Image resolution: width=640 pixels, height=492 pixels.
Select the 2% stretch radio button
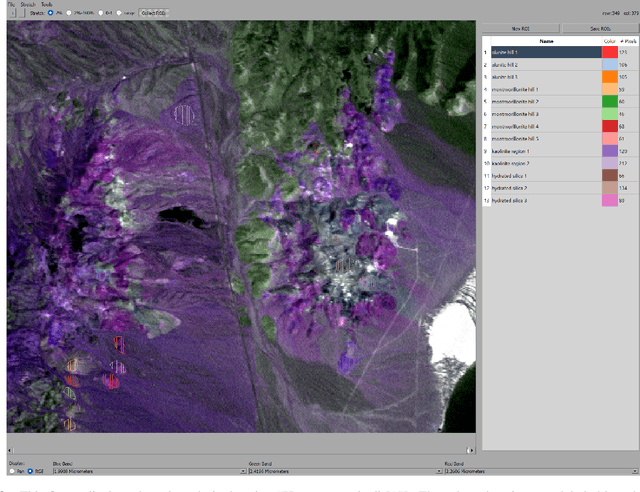click(x=51, y=13)
